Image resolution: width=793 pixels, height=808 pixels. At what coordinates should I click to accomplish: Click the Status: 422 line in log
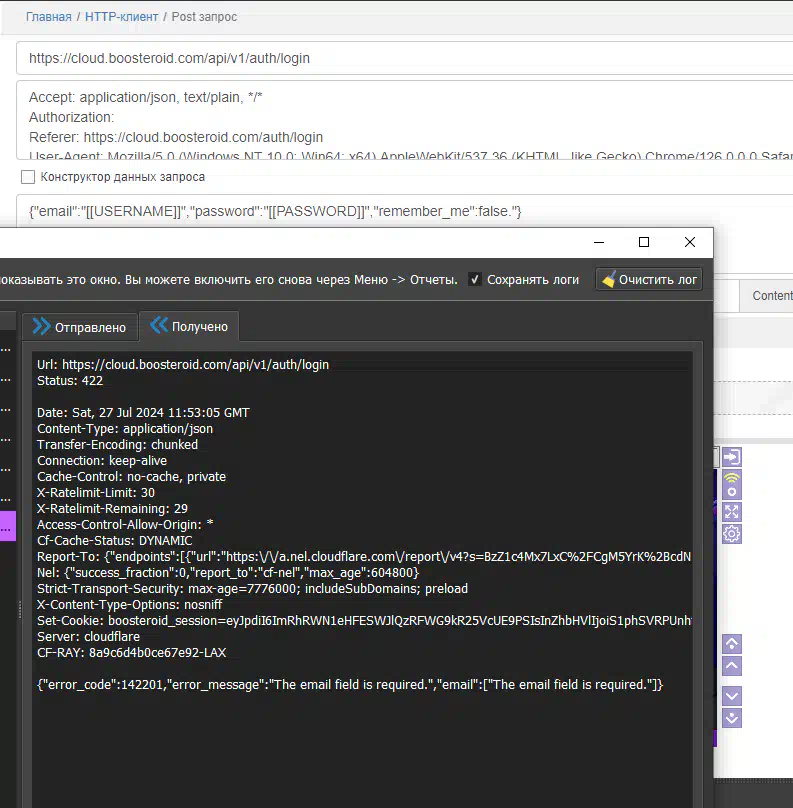[x=70, y=381]
